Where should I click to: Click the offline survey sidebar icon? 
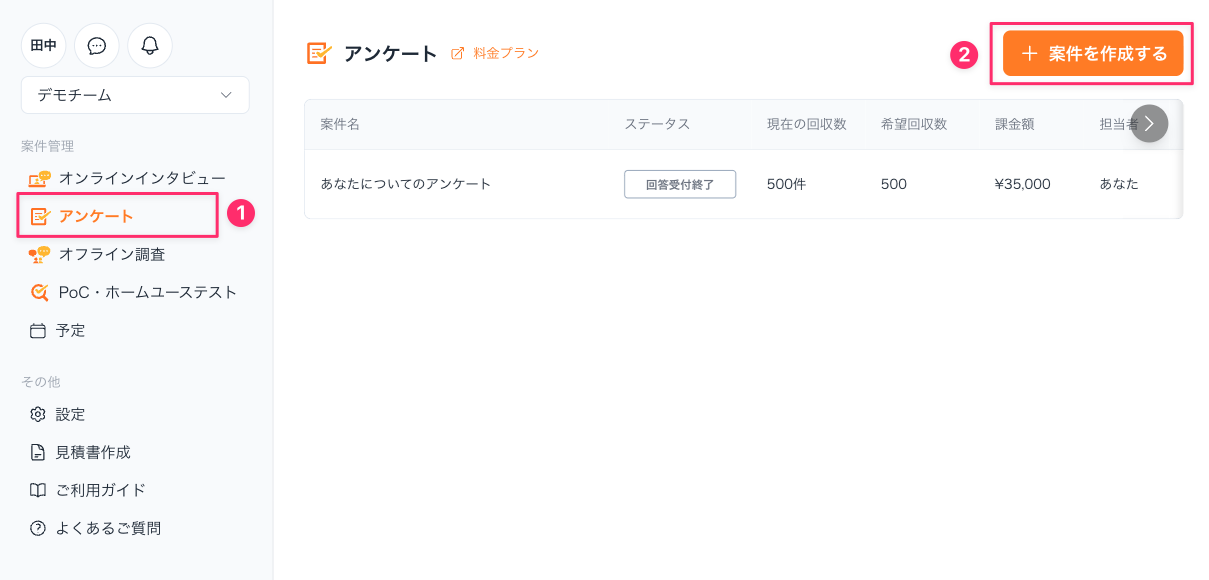(39, 254)
